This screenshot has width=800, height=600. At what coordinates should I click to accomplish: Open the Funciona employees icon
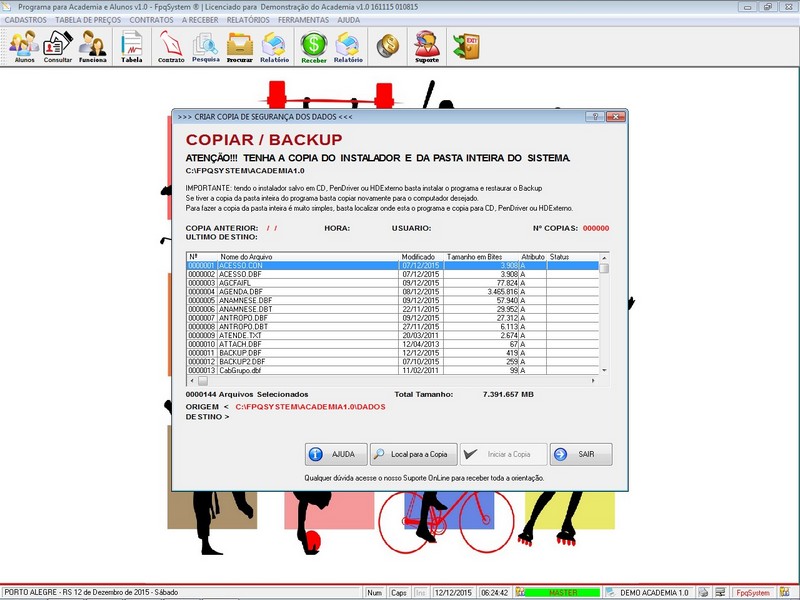coord(92,46)
